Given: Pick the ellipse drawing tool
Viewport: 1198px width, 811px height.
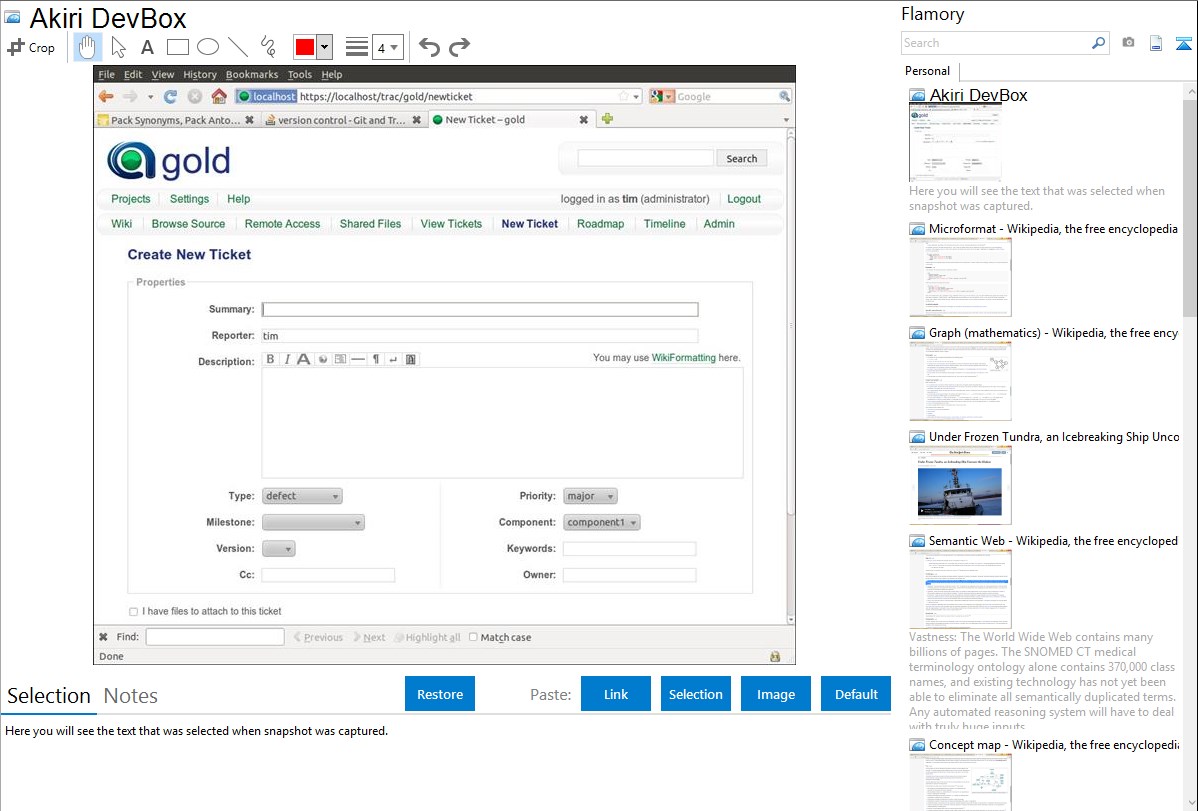Looking at the screenshot, I should tap(208, 47).
